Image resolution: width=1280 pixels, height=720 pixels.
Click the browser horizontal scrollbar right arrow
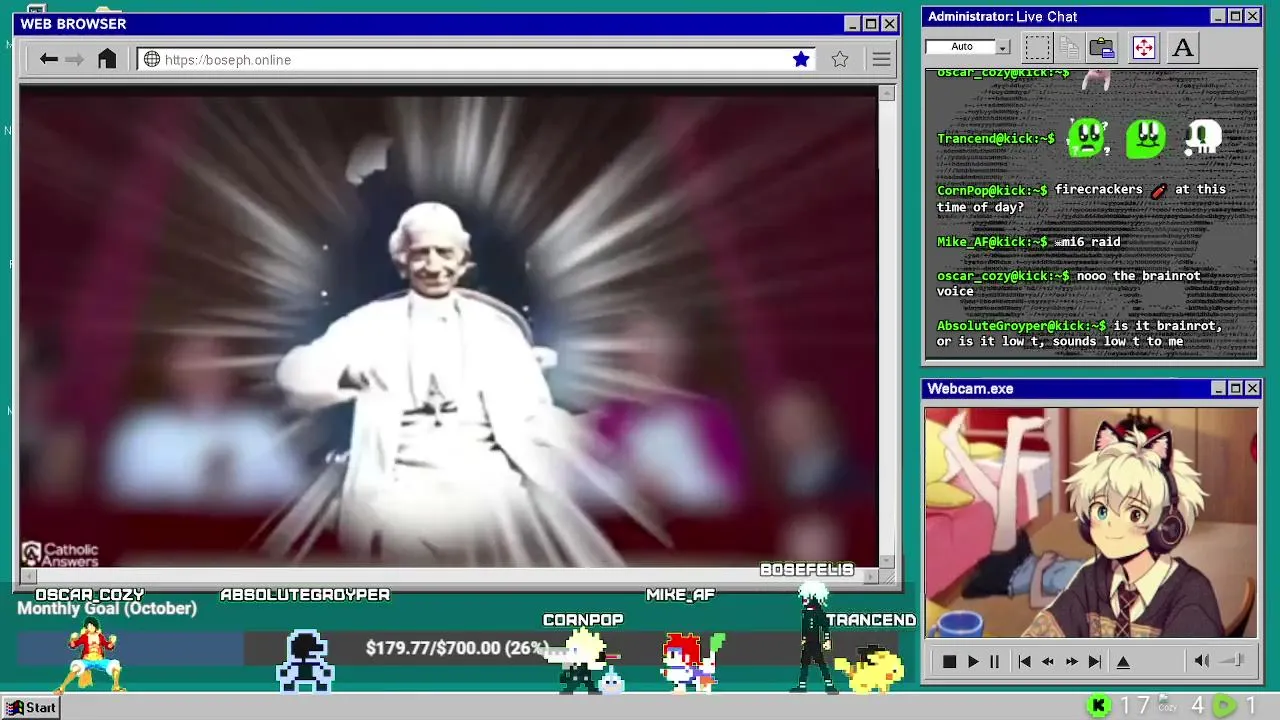pyautogui.click(x=872, y=577)
